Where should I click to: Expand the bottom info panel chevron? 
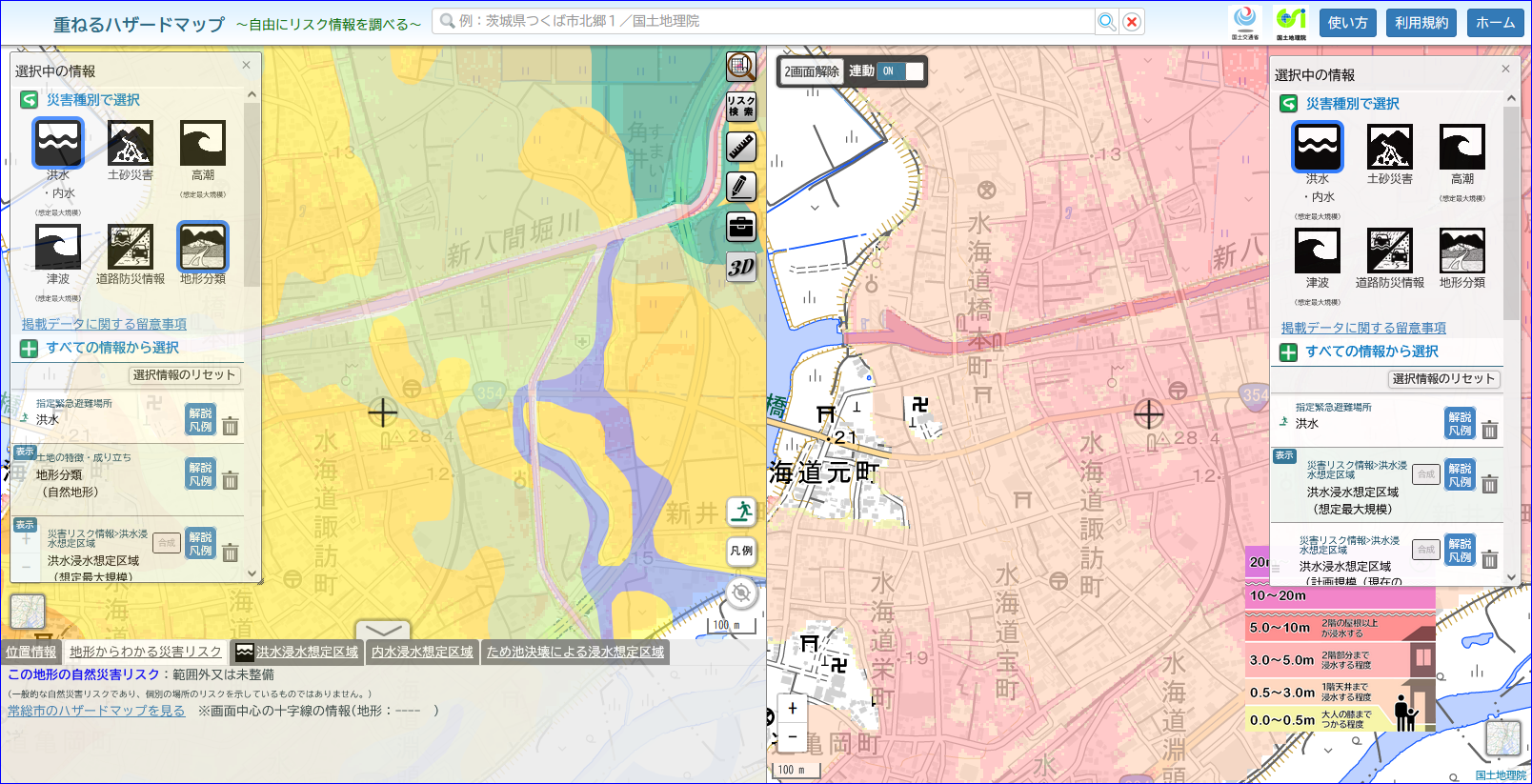pos(383,631)
